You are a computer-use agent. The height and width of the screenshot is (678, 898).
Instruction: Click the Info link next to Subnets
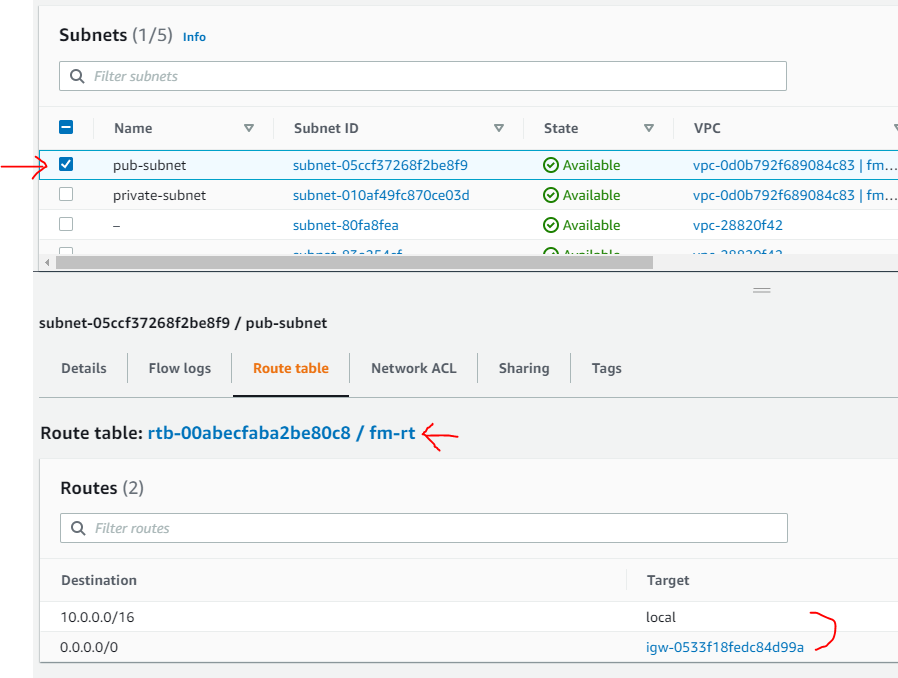pyautogui.click(x=194, y=37)
